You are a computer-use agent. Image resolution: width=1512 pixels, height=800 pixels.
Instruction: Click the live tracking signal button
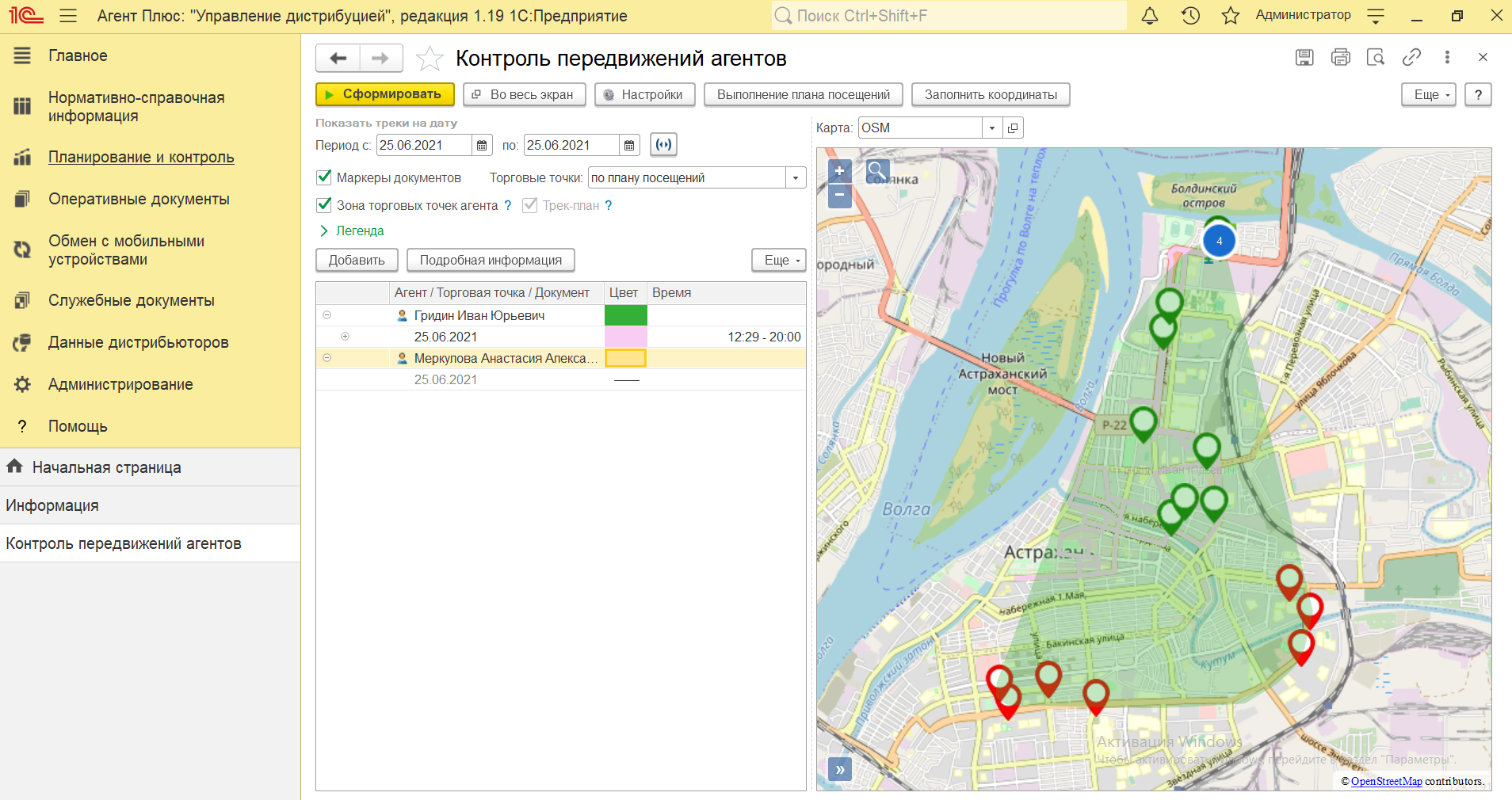[663, 144]
